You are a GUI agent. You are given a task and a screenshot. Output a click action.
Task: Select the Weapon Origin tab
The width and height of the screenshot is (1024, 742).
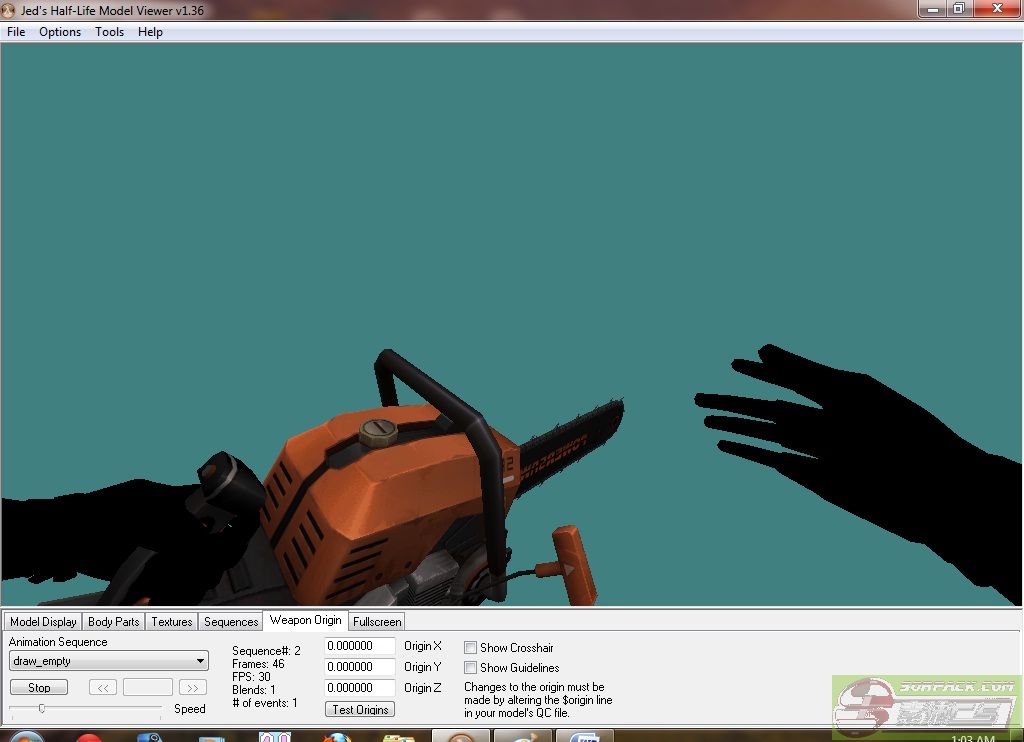306,620
